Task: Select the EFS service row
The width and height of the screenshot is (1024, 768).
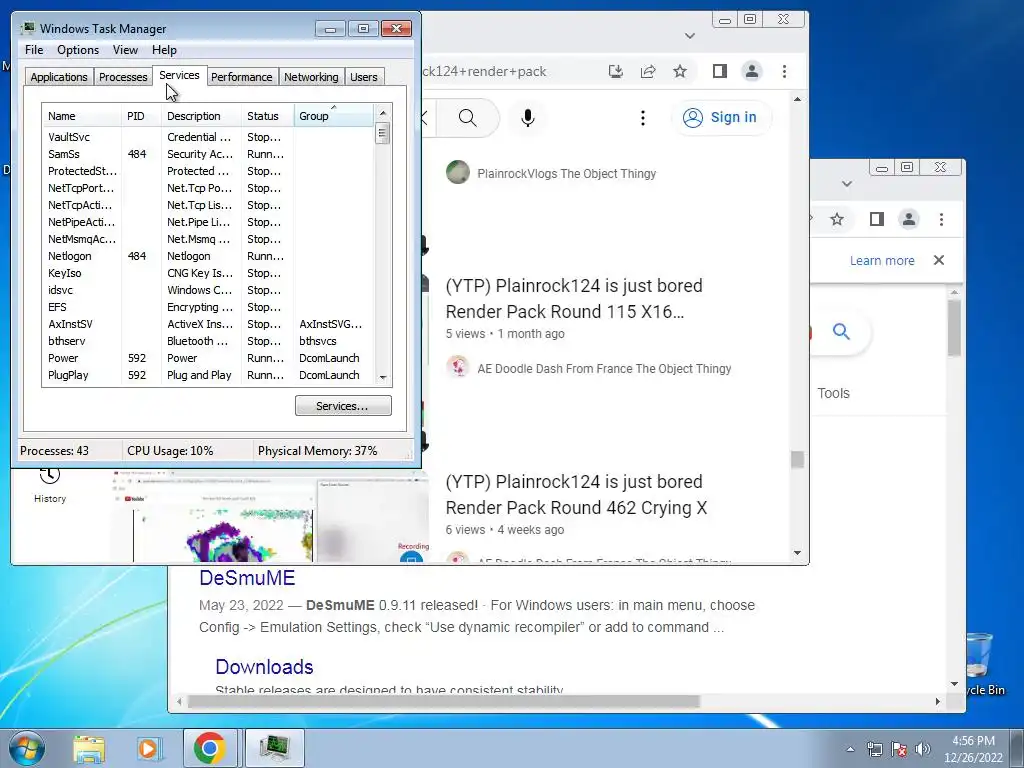Action: pos(208,307)
